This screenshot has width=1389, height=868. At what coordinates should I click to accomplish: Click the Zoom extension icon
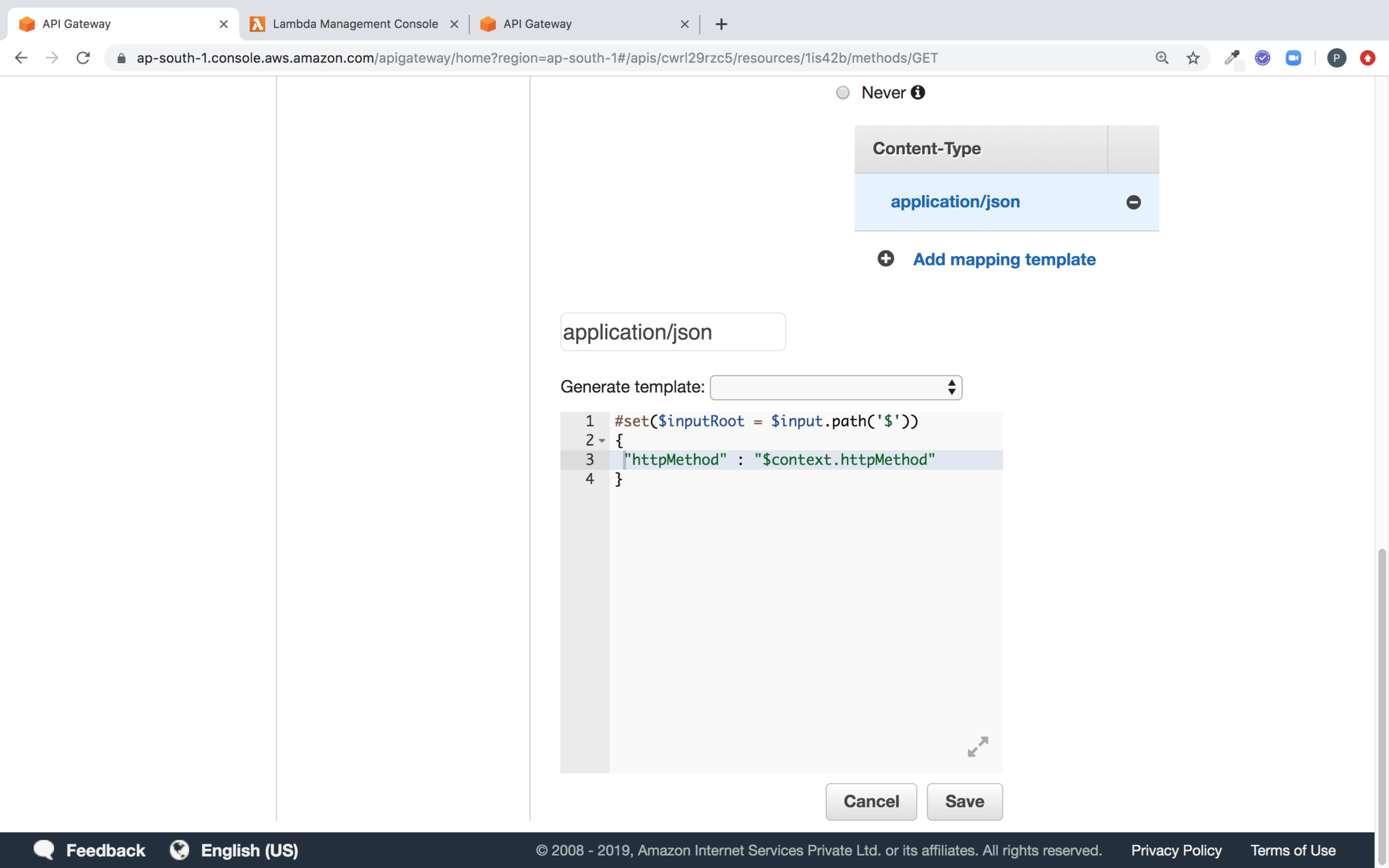tap(1293, 58)
